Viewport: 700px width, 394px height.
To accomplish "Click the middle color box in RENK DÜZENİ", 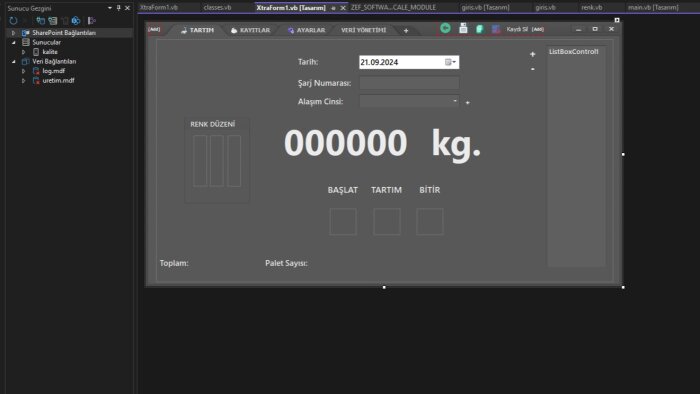I will pos(217,161).
